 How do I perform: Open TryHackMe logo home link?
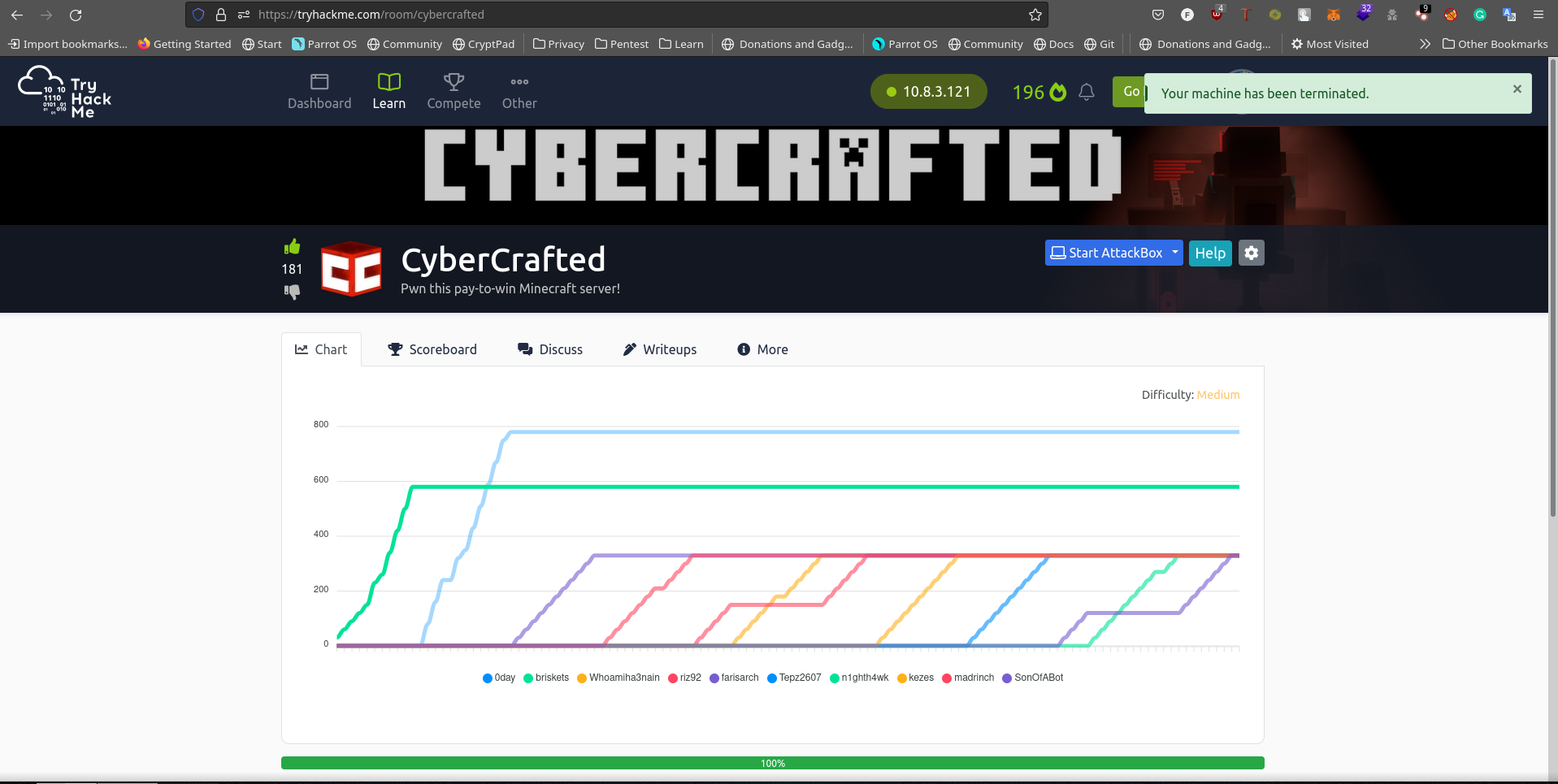pos(65,92)
